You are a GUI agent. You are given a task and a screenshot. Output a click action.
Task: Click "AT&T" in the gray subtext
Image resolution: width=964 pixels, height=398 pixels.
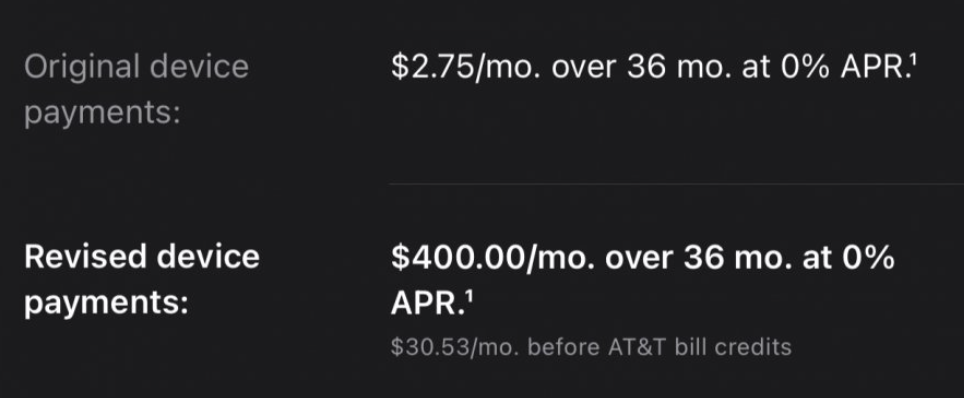[638, 348]
